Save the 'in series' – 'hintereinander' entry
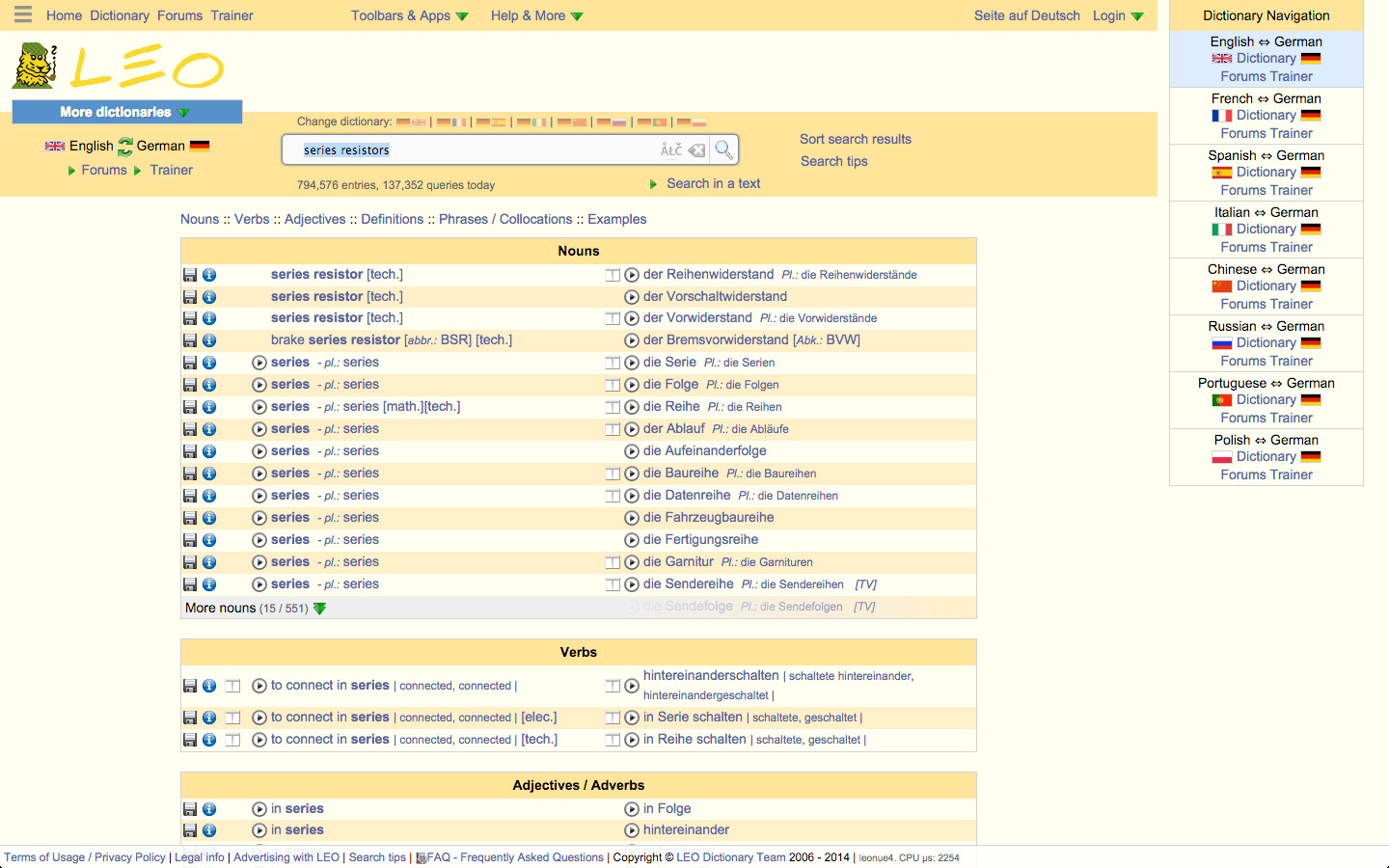The height and width of the screenshot is (868, 1389). pyautogui.click(x=190, y=830)
